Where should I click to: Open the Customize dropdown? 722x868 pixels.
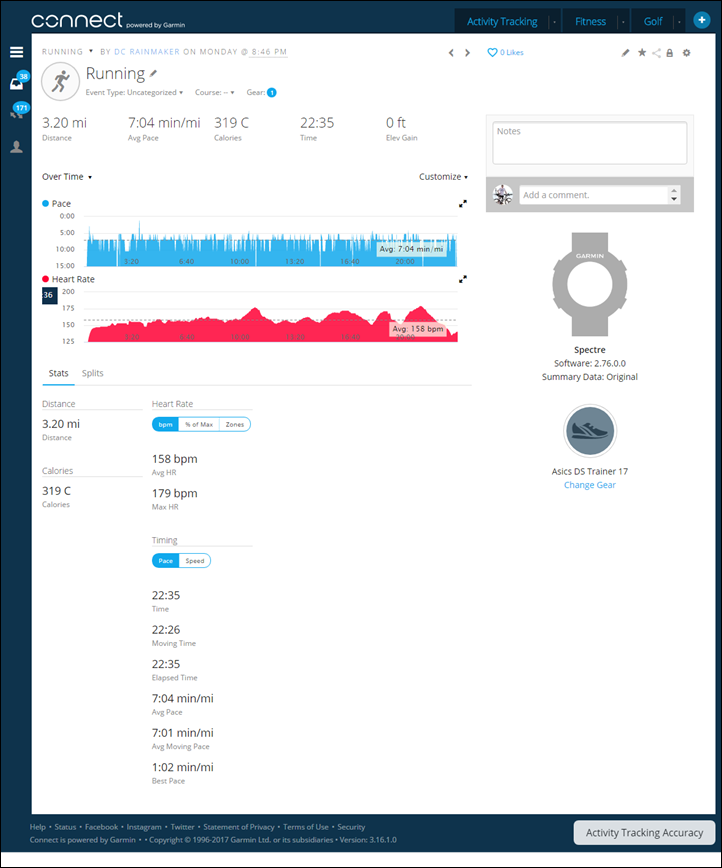click(443, 177)
